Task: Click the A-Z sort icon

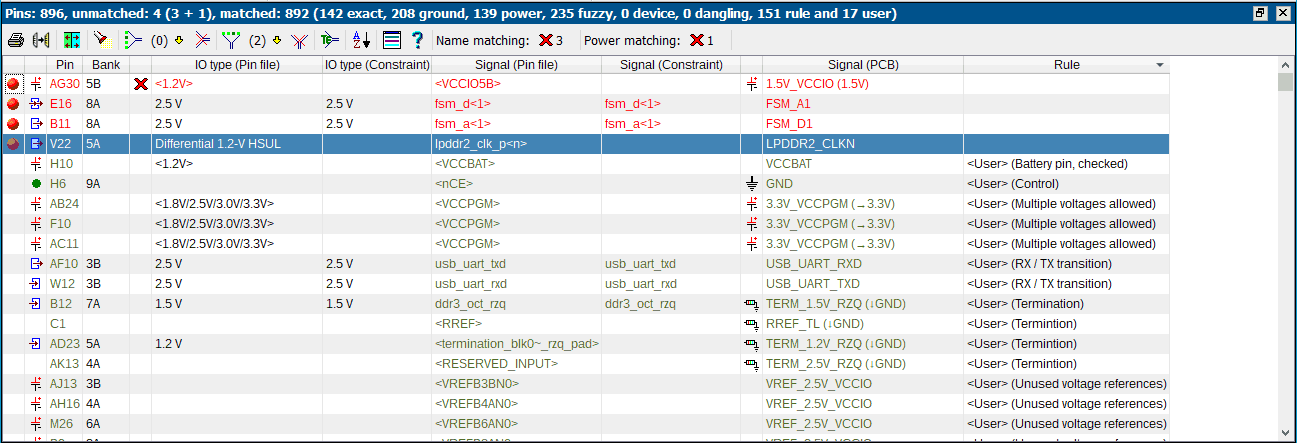Action: coord(361,40)
